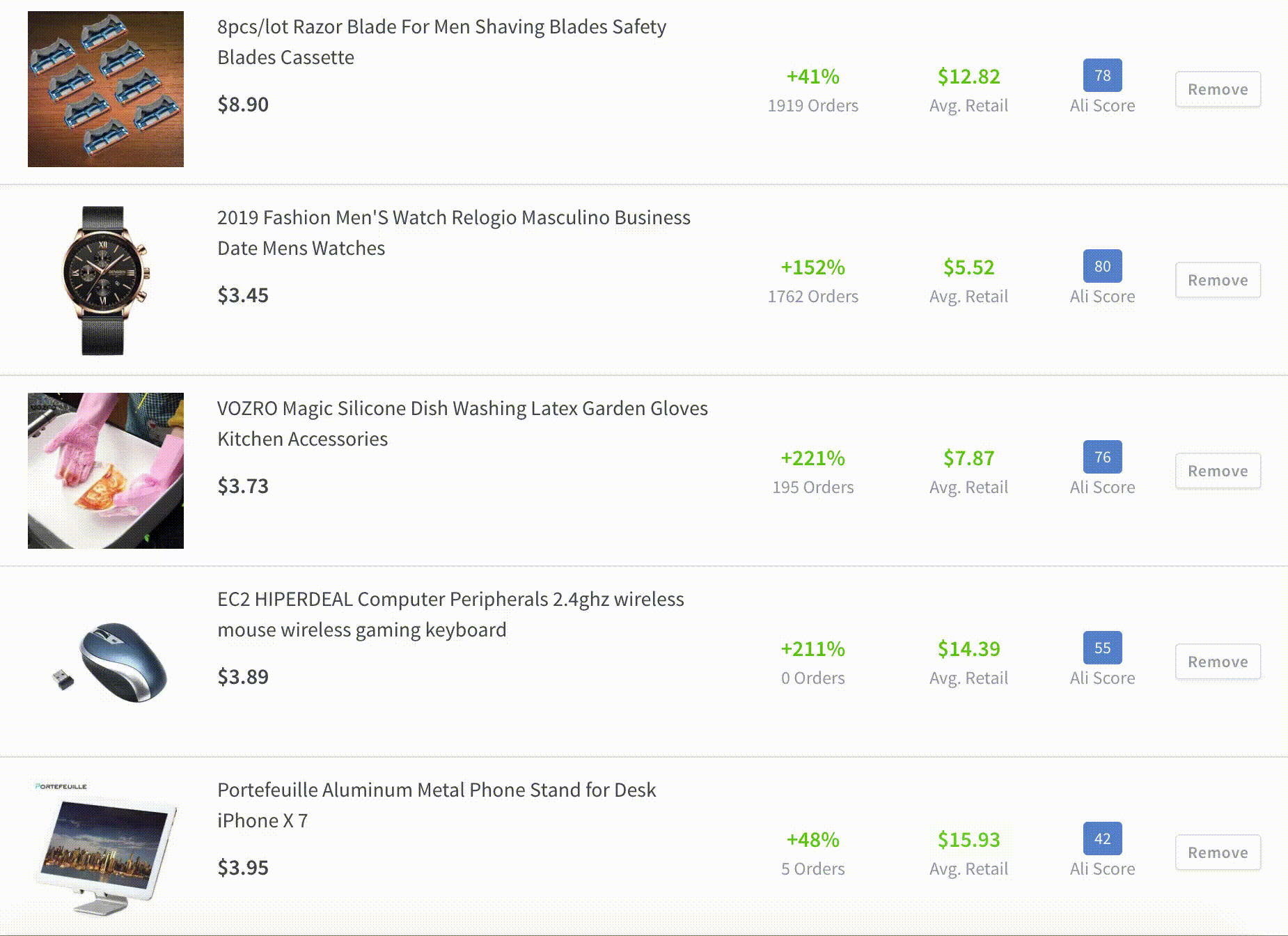Open the razor blades product image
1288x936 pixels.
tap(106, 89)
